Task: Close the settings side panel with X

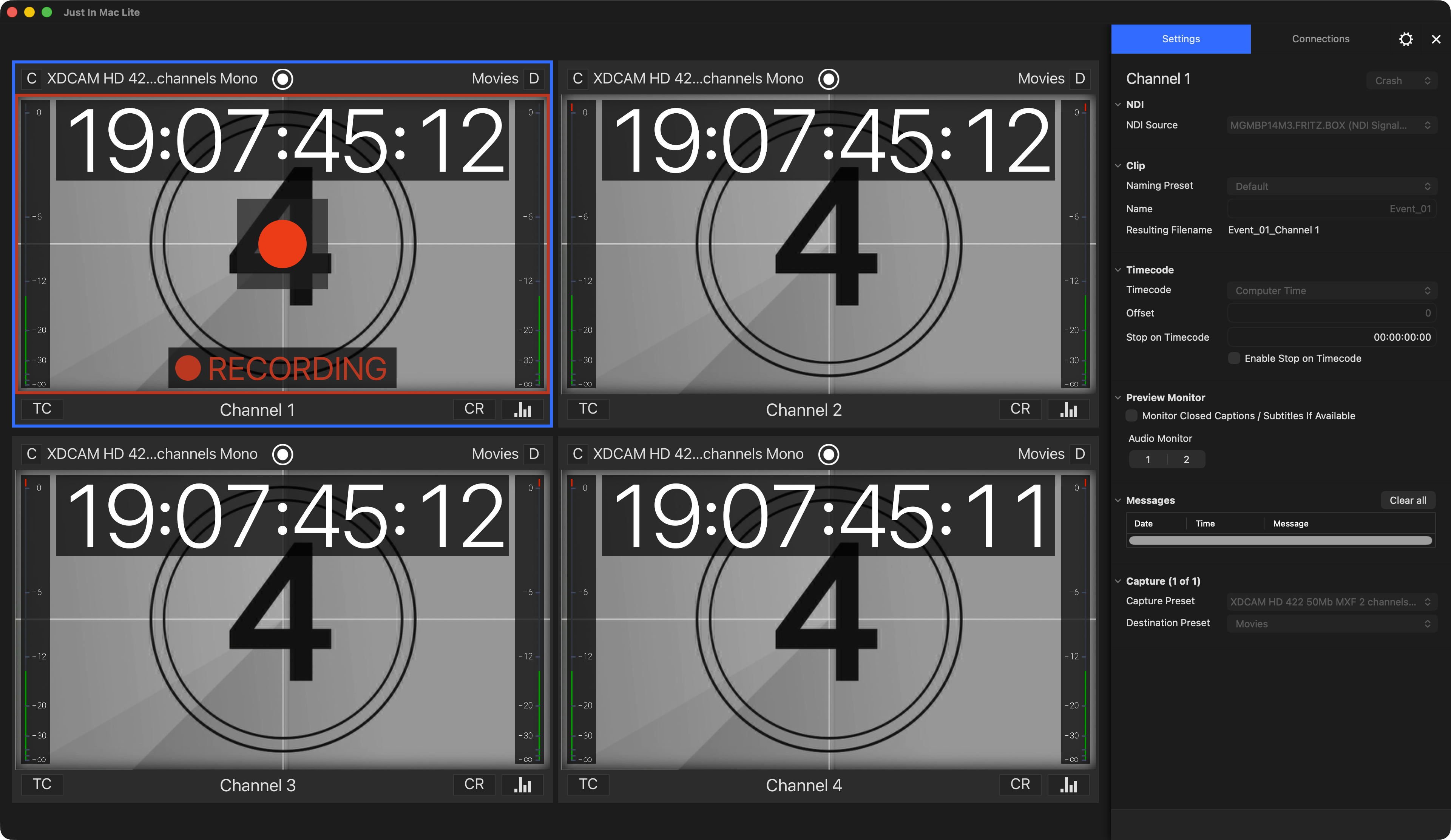Action: [1436, 39]
